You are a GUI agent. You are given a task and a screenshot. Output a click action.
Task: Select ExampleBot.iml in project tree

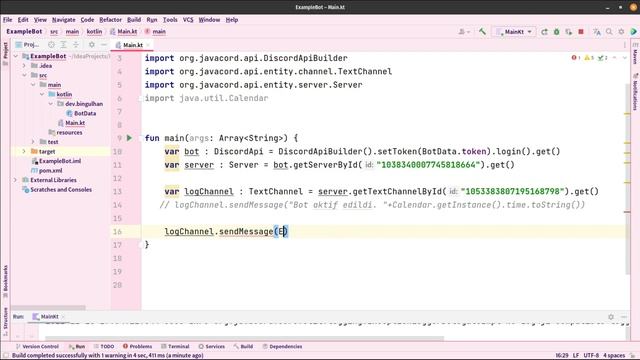[x=56, y=161]
